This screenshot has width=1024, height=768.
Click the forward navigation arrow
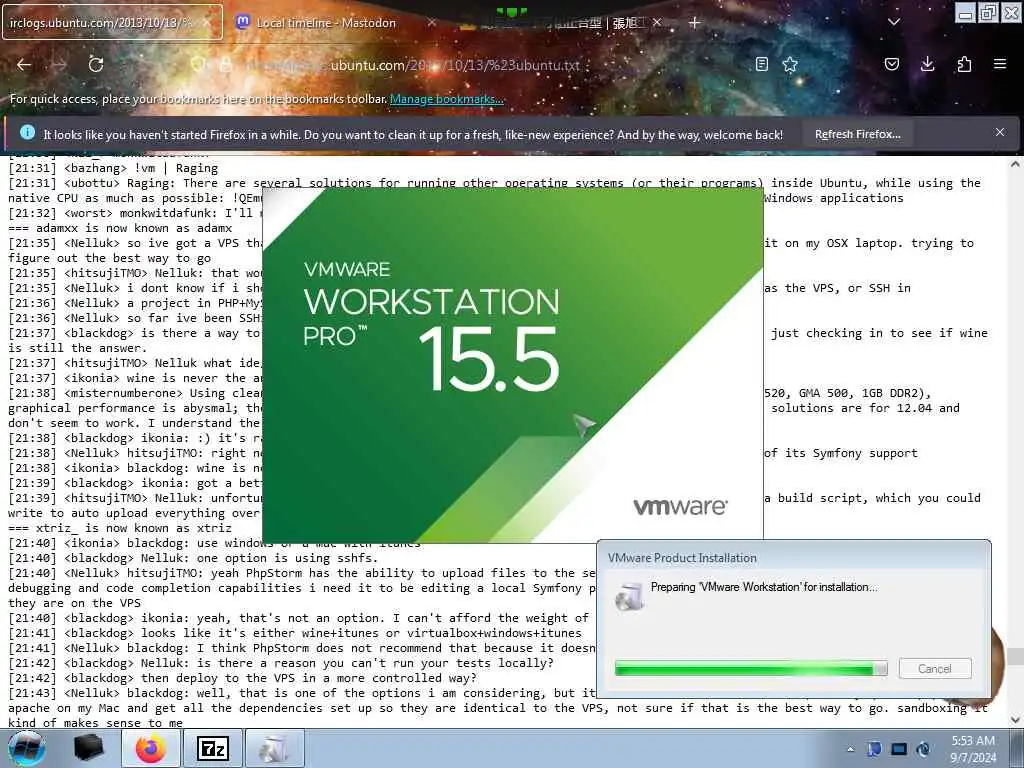point(60,65)
